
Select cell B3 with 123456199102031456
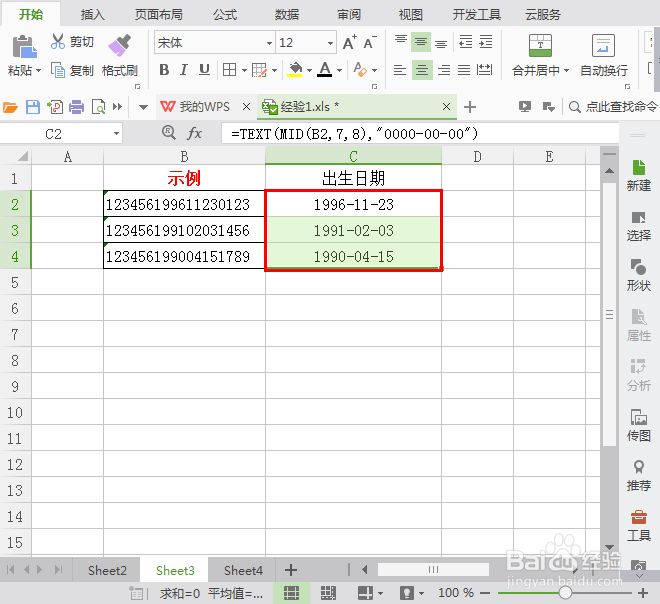(184, 230)
